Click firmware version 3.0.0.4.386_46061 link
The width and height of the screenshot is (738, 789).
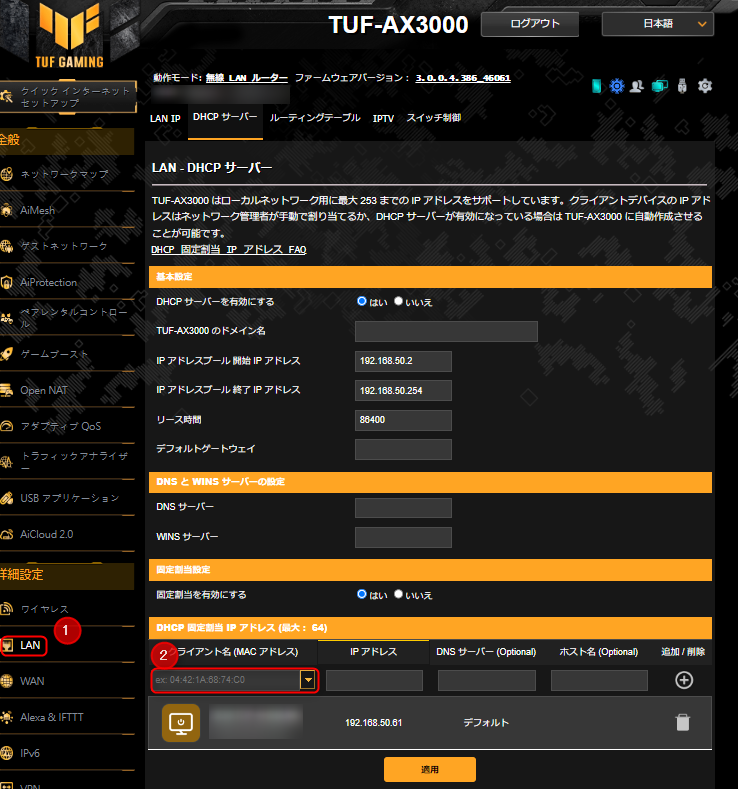click(x=463, y=78)
